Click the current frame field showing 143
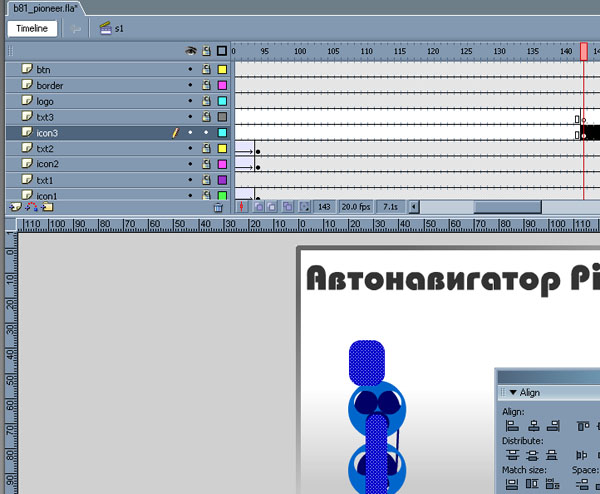Image resolution: width=600 pixels, height=494 pixels. tap(324, 207)
